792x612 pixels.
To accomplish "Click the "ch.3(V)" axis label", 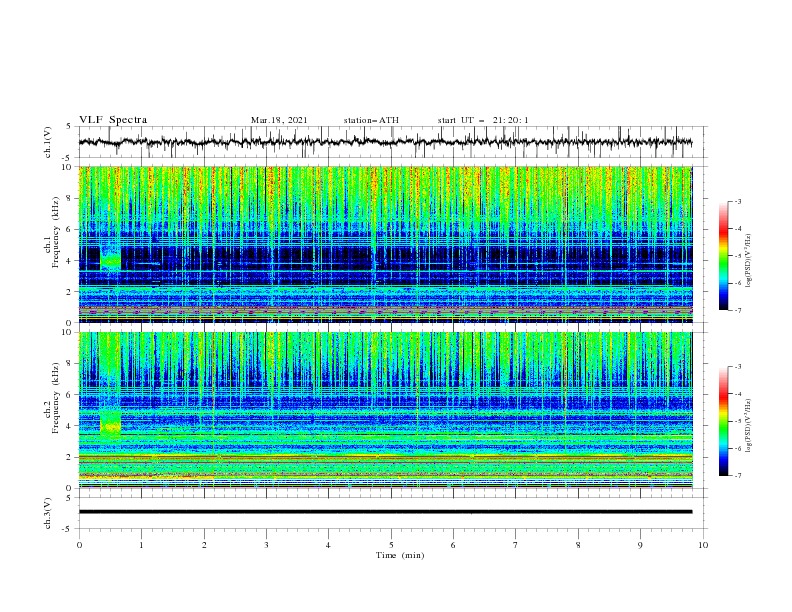I will 48,513.
